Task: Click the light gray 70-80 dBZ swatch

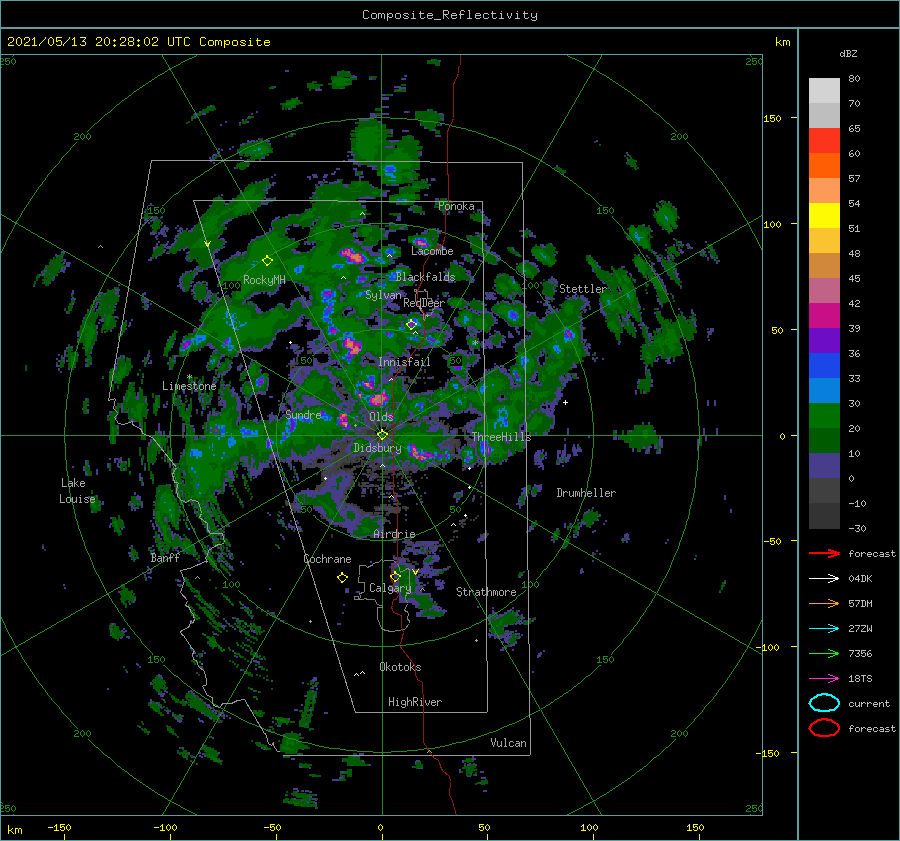Action: pyautogui.click(x=824, y=91)
